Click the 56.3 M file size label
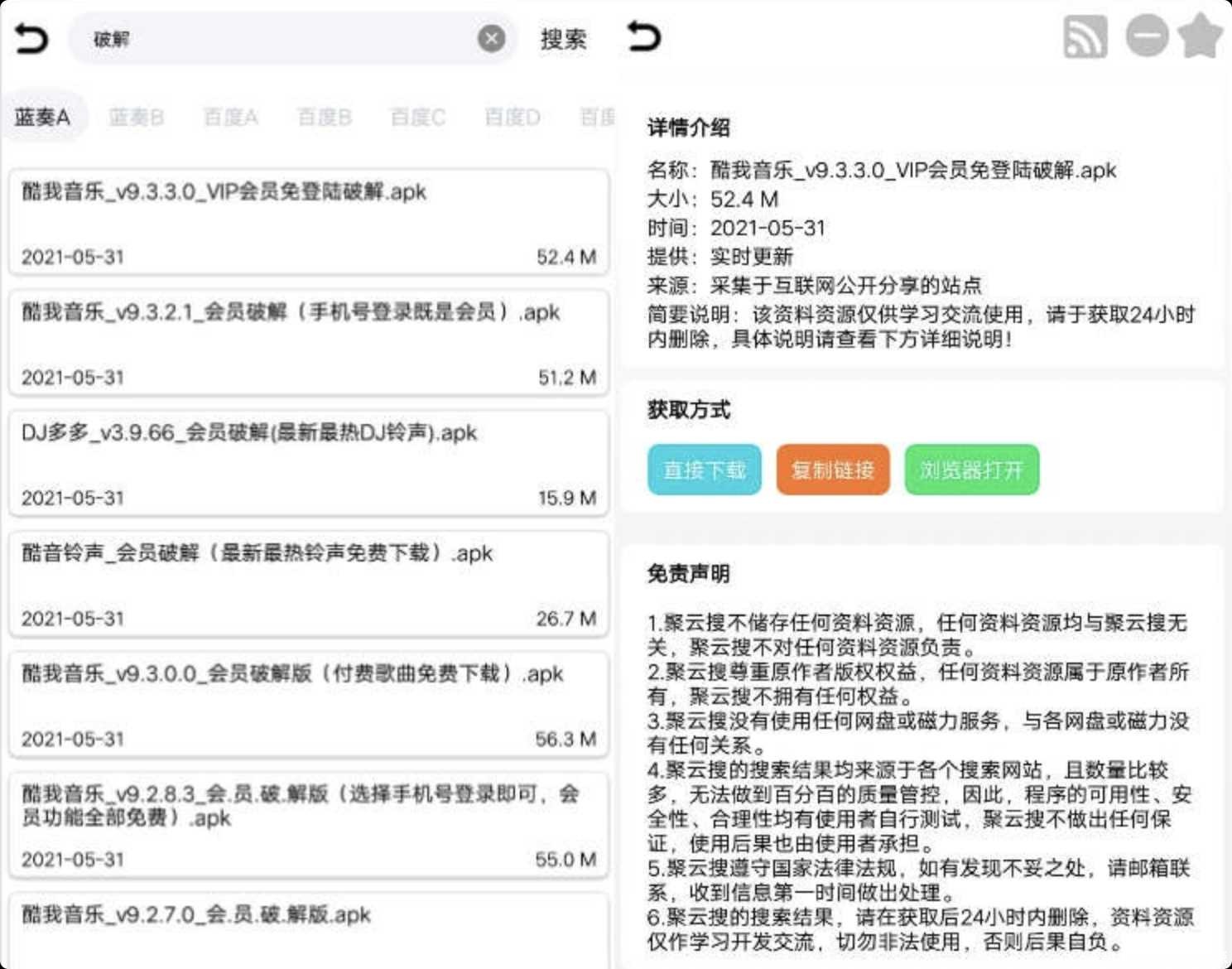Viewport: 1232px width, 969px height. [566, 739]
